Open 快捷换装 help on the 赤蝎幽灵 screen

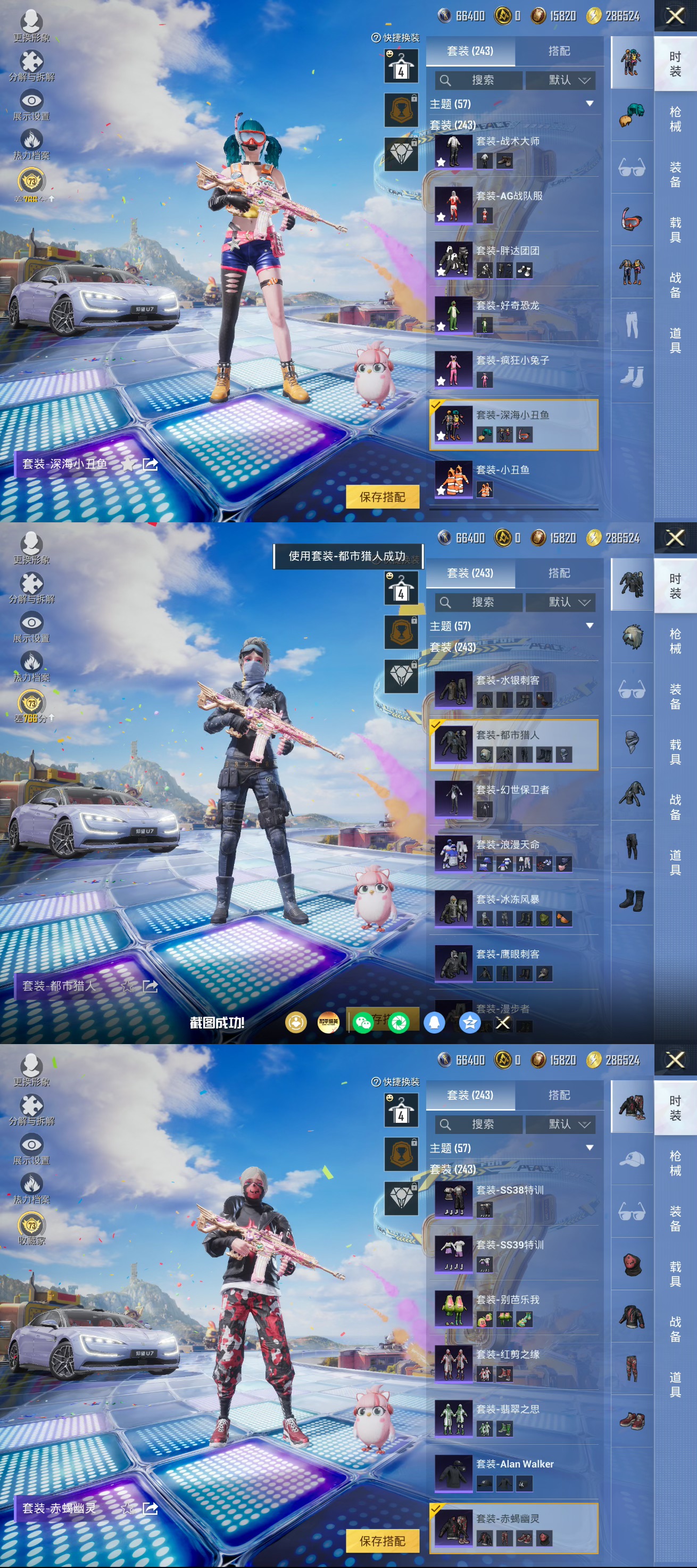[395, 1082]
